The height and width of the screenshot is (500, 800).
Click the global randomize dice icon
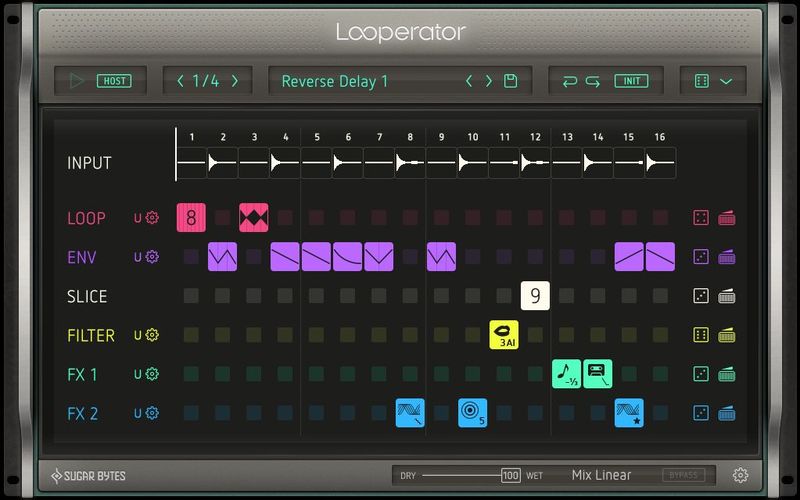point(702,81)
